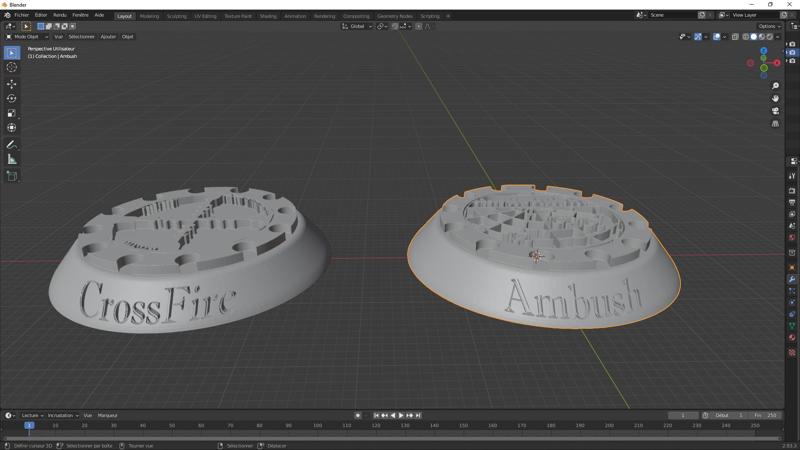Click the pan view hand icon
The height and width of the screenshot is (450, 800).
click(775, 98)
